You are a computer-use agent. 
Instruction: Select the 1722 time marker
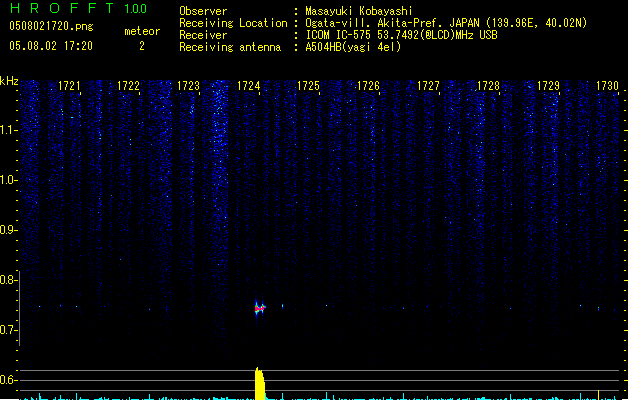point(128,87)
